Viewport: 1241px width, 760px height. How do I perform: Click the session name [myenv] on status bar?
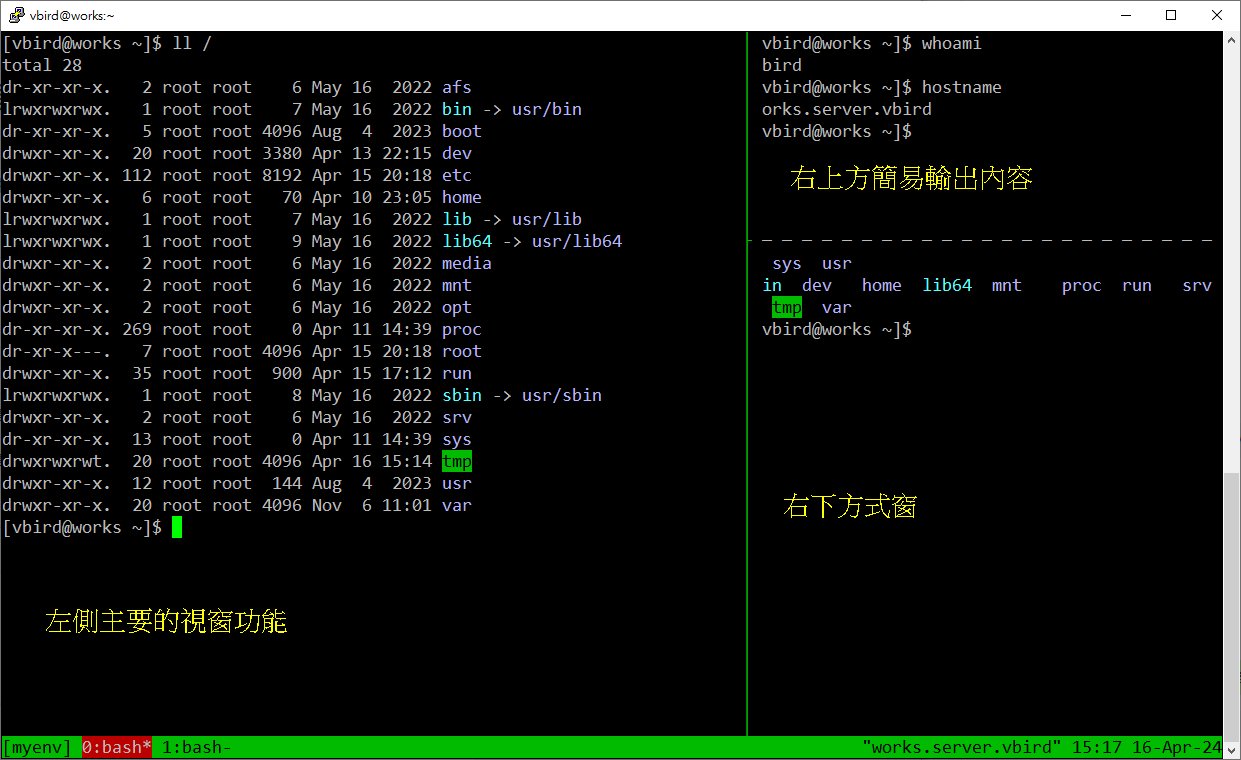(x=37, y=747)
